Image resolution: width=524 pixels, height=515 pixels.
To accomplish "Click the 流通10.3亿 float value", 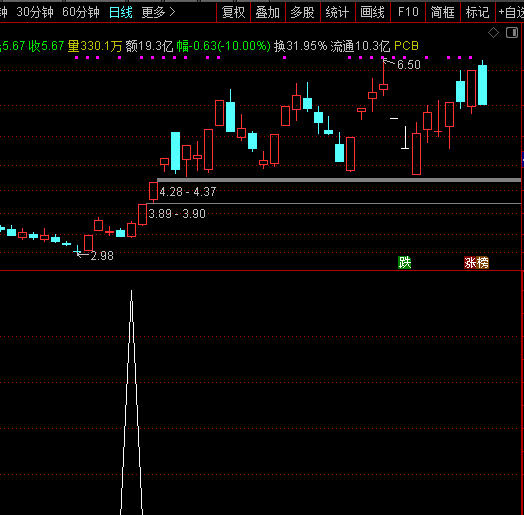I will [x=360, y=46].
